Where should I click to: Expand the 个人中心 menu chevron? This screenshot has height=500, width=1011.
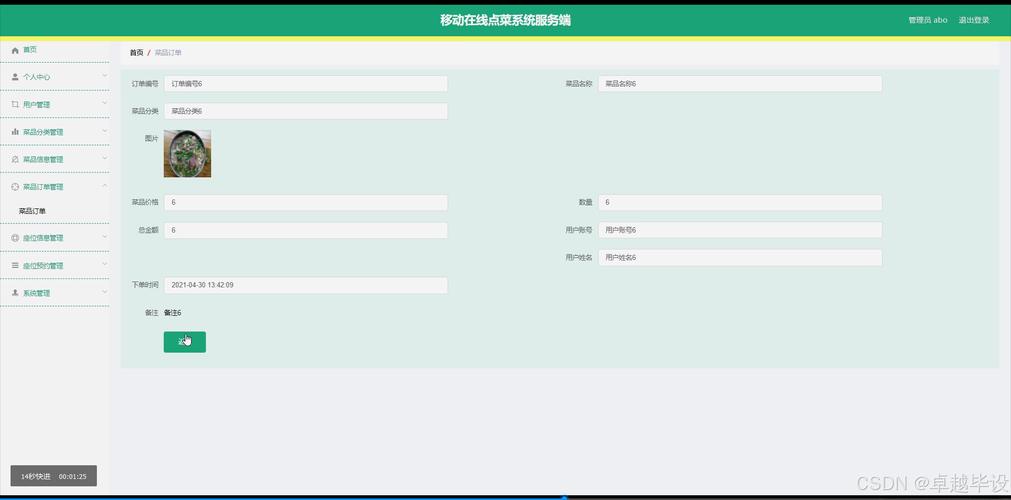104,76
